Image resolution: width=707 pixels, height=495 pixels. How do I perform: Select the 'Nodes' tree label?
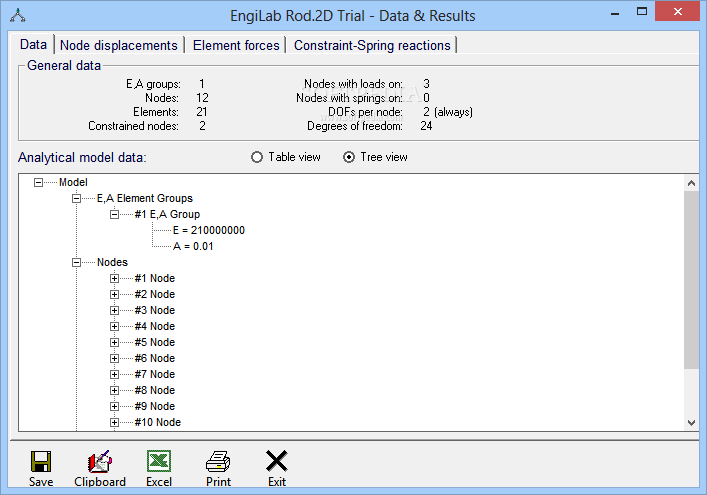click(x=112, y=262)
